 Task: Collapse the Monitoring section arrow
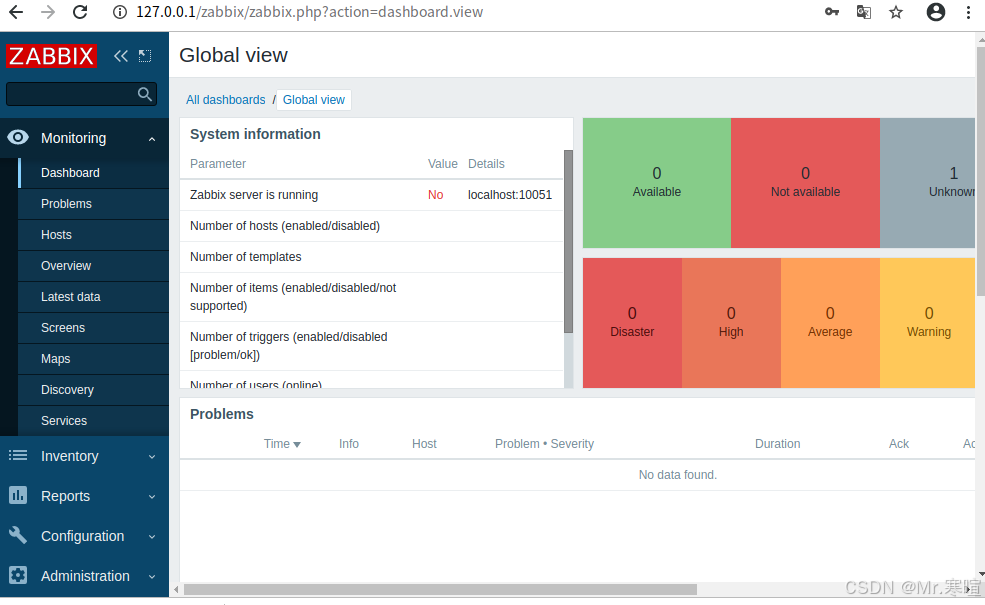click(x=152, y=139)
